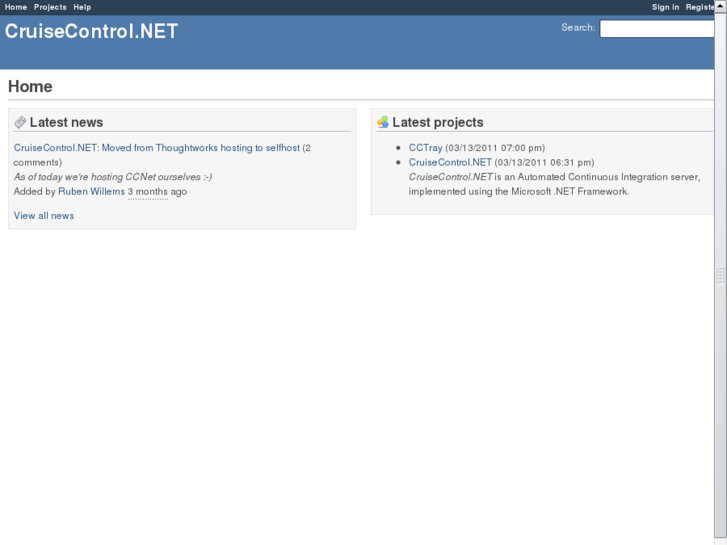Open the CCTray project
The width and height of the screenshot is (727, 545).
[425, 147]
